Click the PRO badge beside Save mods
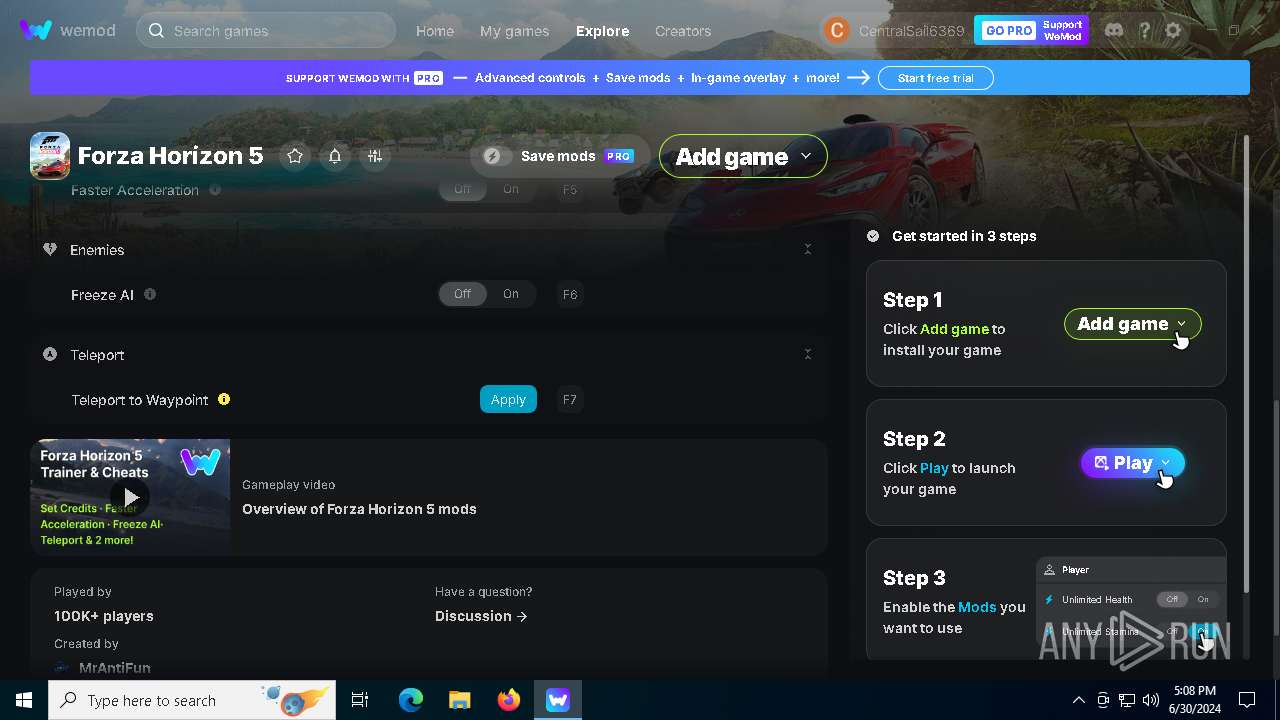Screen dimensions: 1280x720 [619, 156]
